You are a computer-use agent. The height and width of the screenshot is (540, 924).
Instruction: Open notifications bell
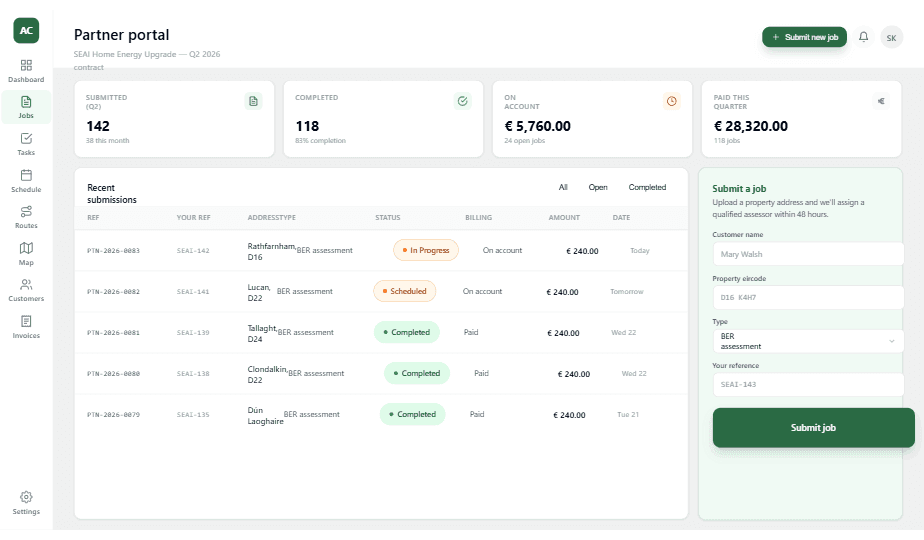pos(863,37)
